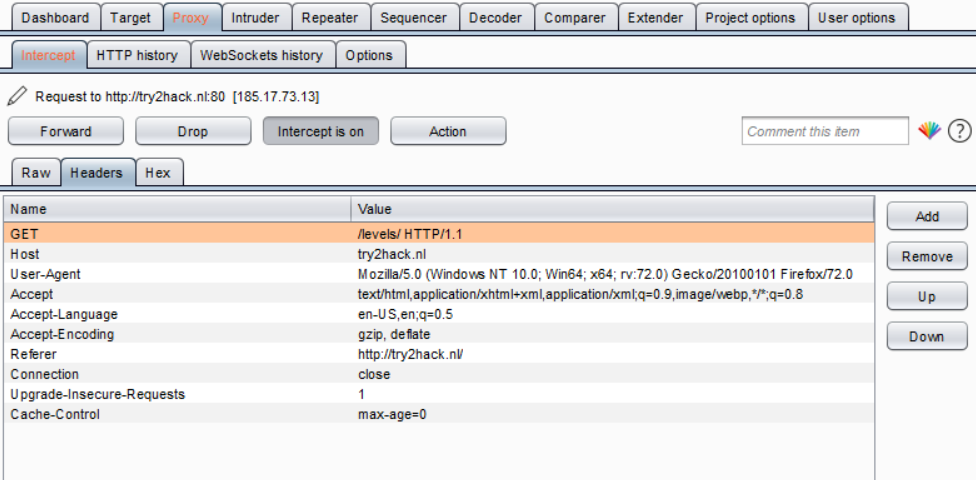The width and height of the screenshot is (976, 480).
Task: Move the header Up
Action: click(927, 296)
